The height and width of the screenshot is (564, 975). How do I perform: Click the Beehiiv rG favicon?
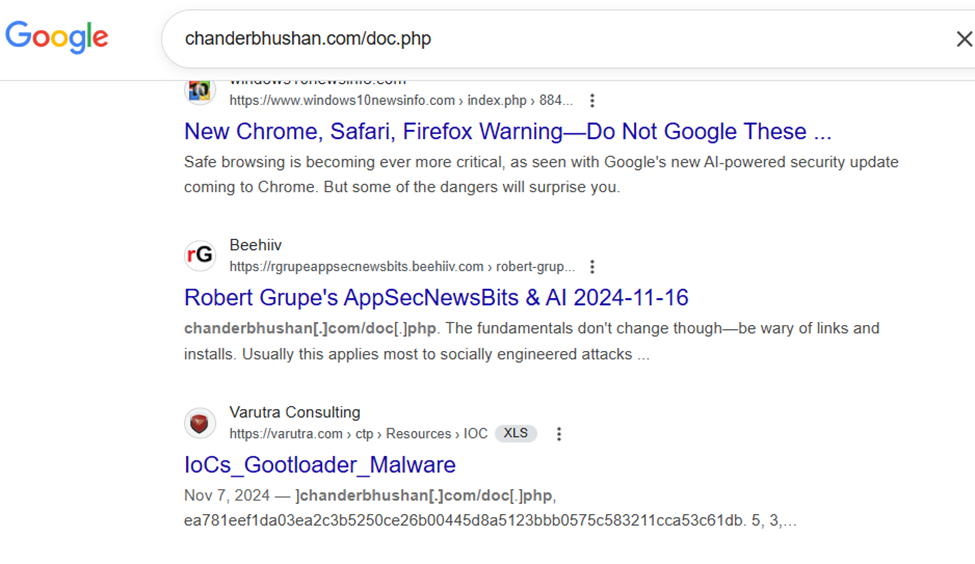pyautogui.click(x=200, y=256)
